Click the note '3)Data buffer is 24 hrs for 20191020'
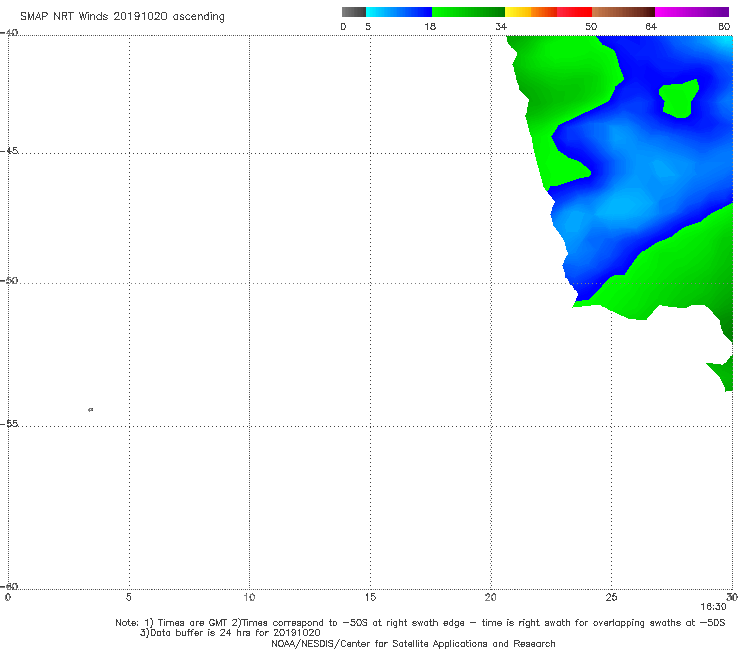The width and height of the screenshot is (740, 650). coord(230,633)
